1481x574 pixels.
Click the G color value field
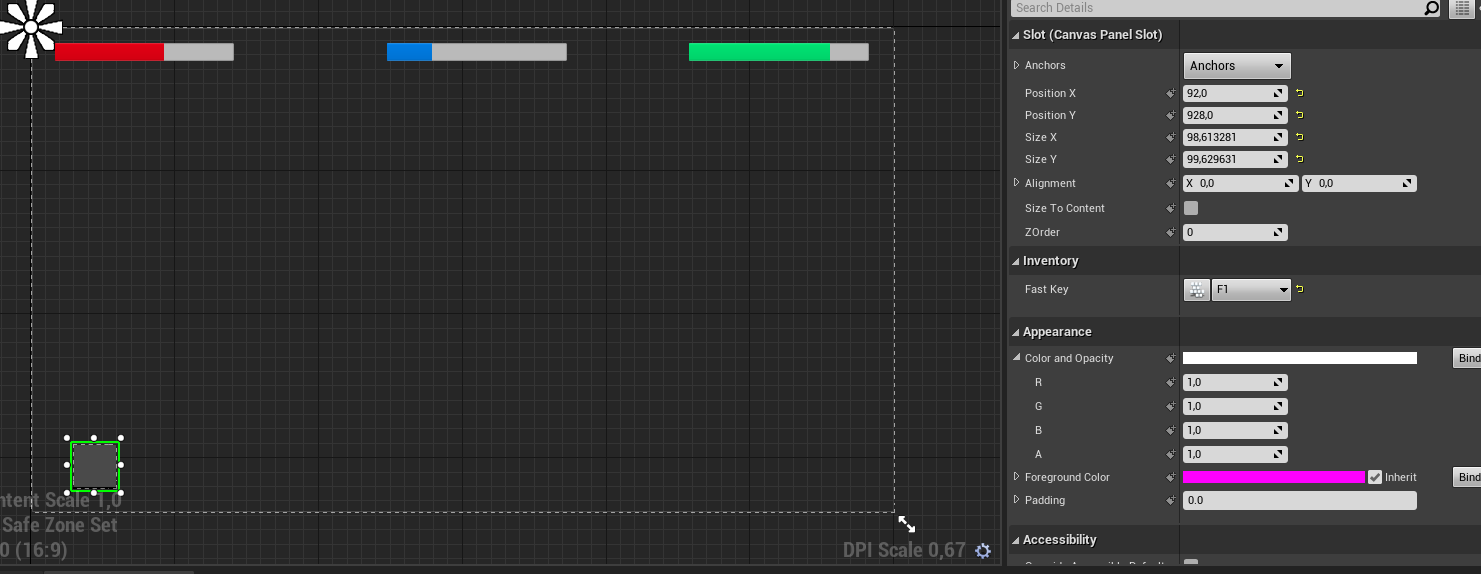1235,406
